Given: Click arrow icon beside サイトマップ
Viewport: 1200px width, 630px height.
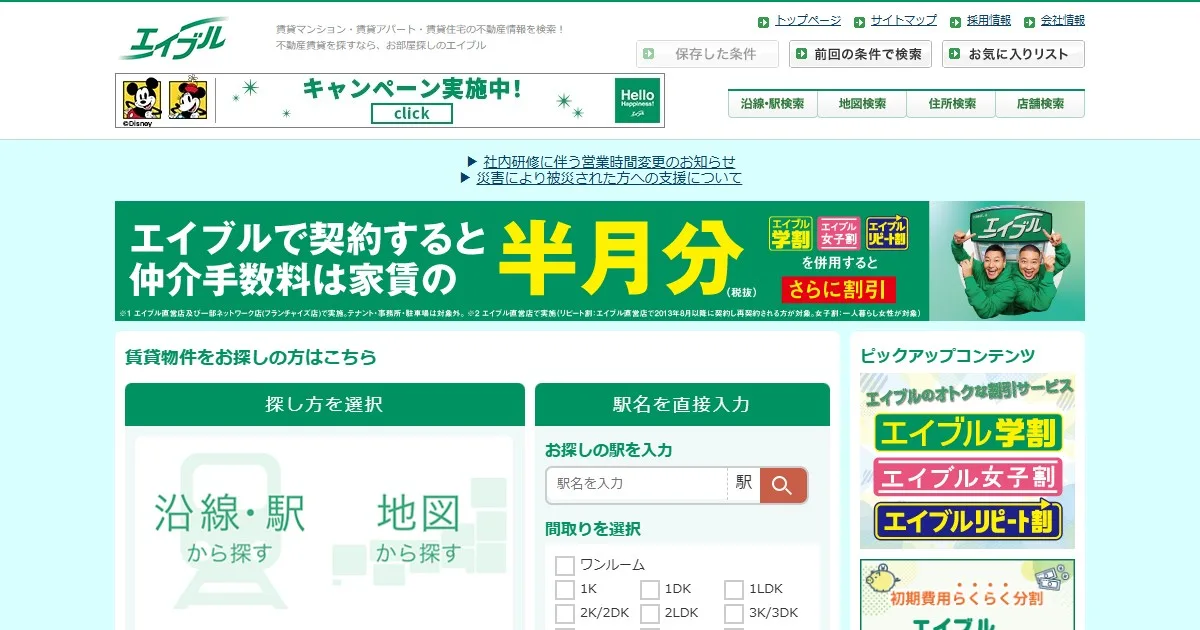Looking at the screenshot, I should pos(858,21).
